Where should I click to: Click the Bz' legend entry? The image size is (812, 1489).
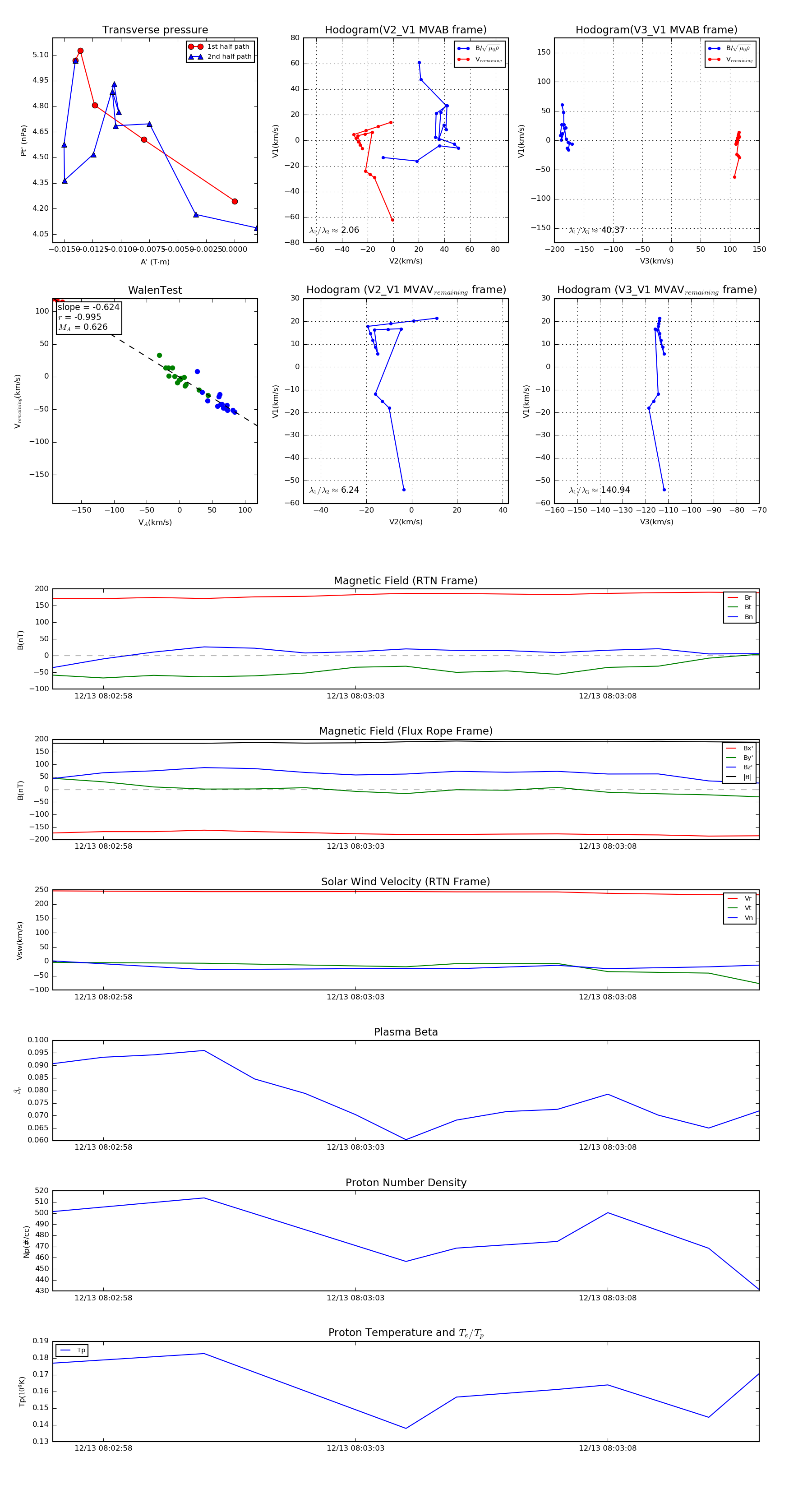(740, 768)
